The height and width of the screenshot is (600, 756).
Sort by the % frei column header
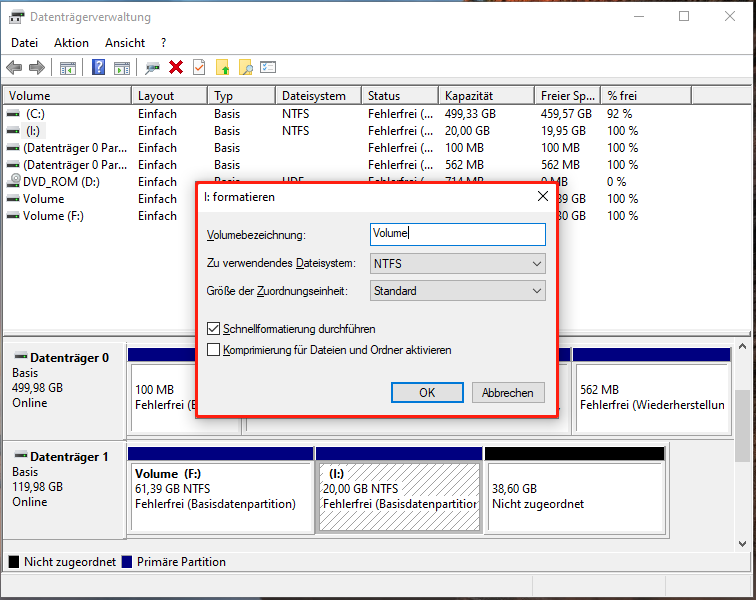click(646, 95)
